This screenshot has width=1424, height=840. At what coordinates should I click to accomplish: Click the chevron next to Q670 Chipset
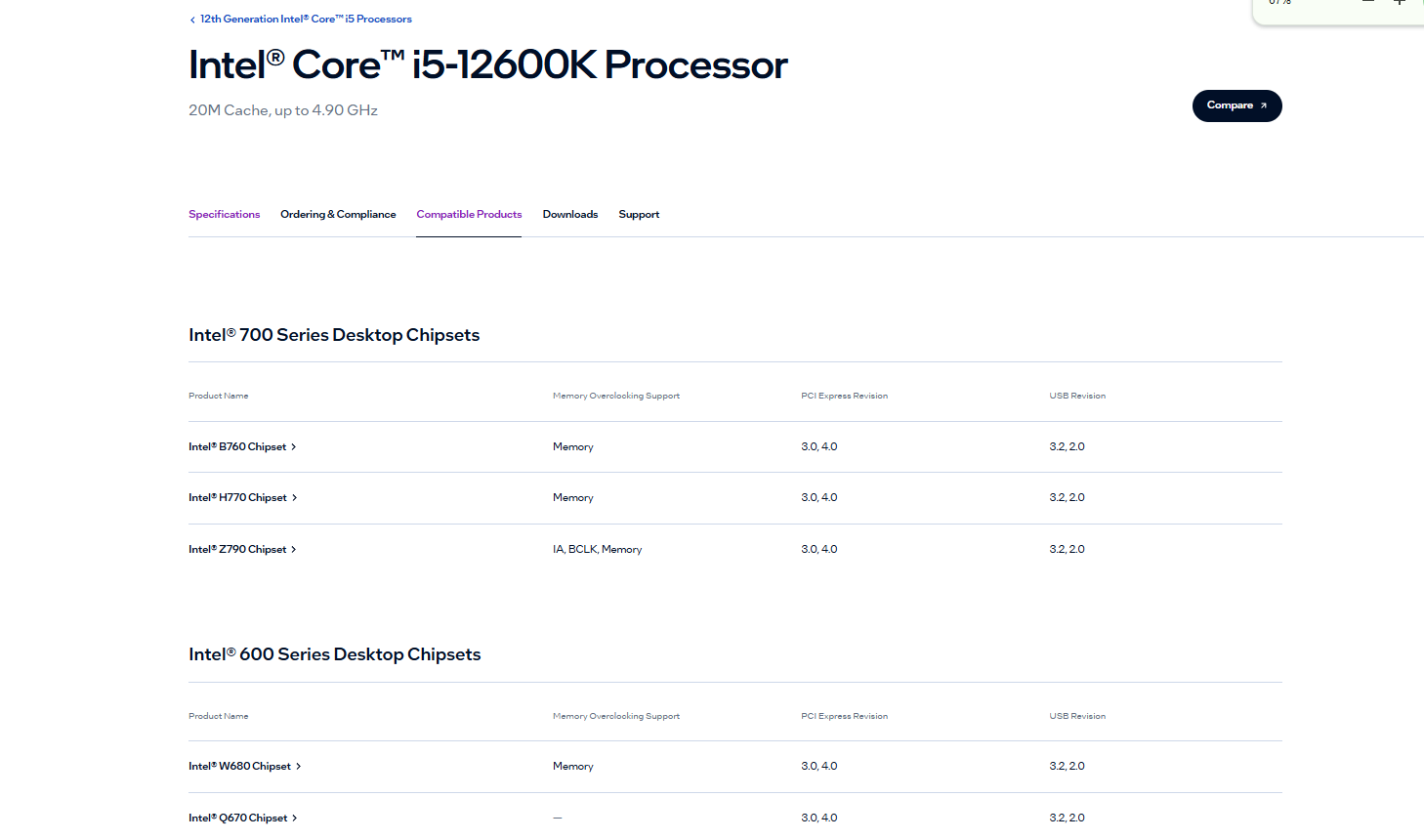[295, 818]
